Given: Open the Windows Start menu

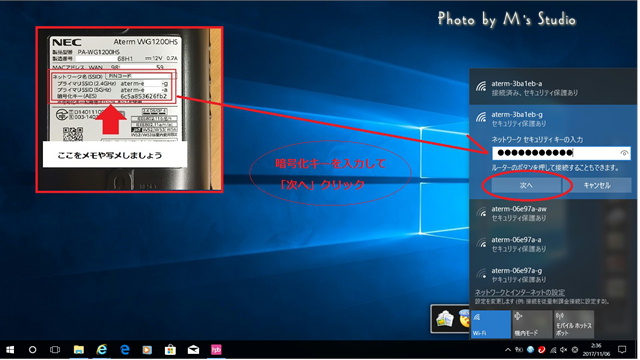Looking at the screenshot, I should pos(10,350).
